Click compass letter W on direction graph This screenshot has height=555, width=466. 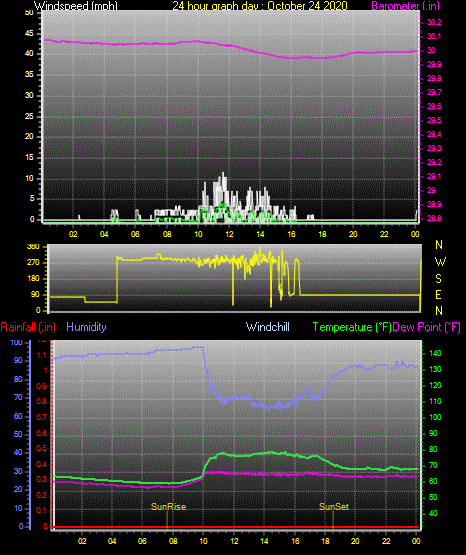(x=440, y=262)
